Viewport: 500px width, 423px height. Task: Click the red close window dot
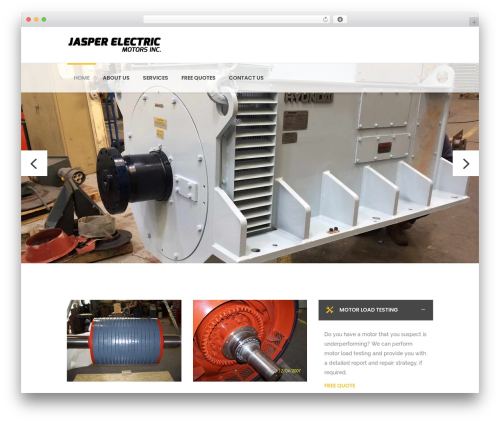29,20
